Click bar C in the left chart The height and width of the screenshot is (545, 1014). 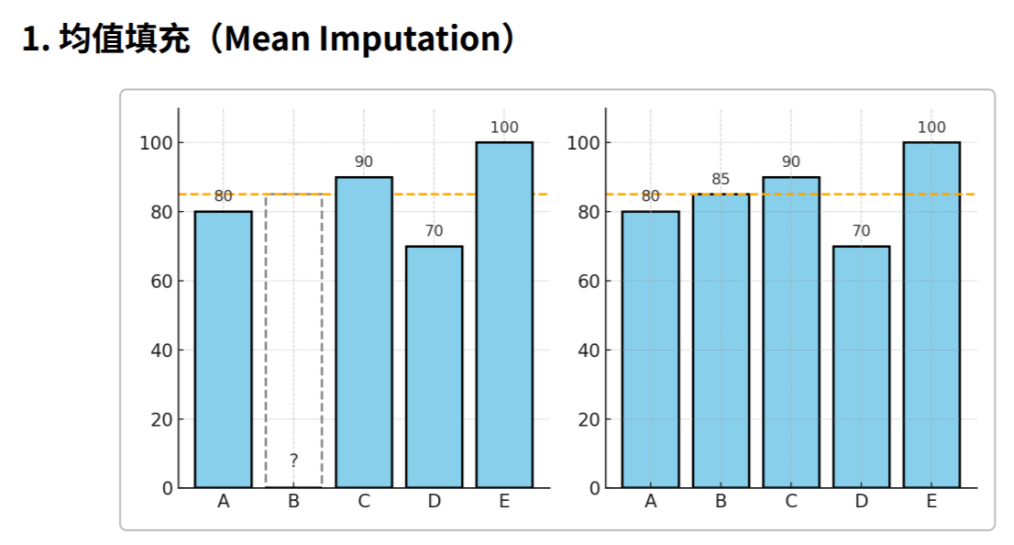coord(364,332)
